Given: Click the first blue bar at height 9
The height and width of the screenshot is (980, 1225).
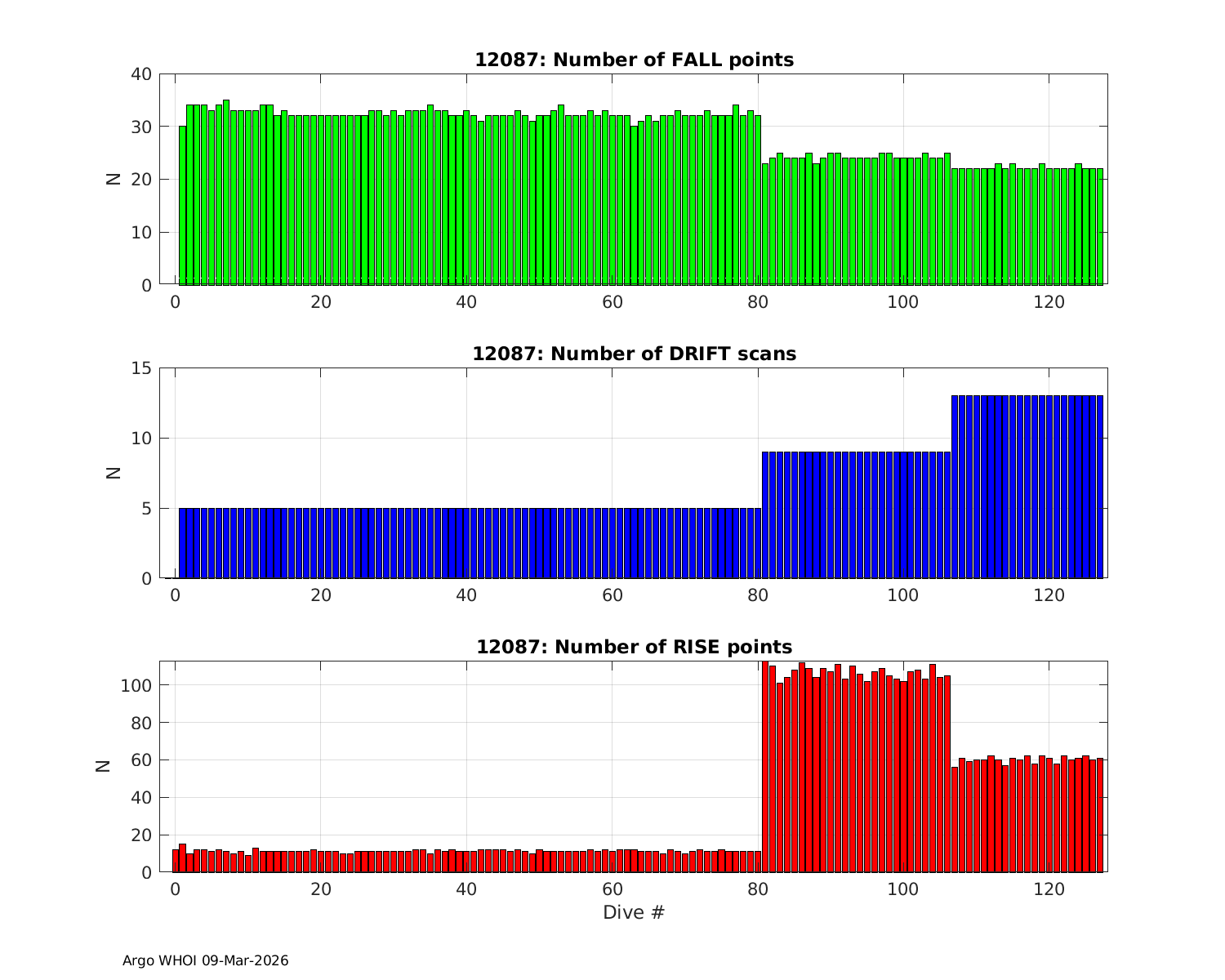Looking at the screenshot, I should pyautogui.click(x=765, y=514).
